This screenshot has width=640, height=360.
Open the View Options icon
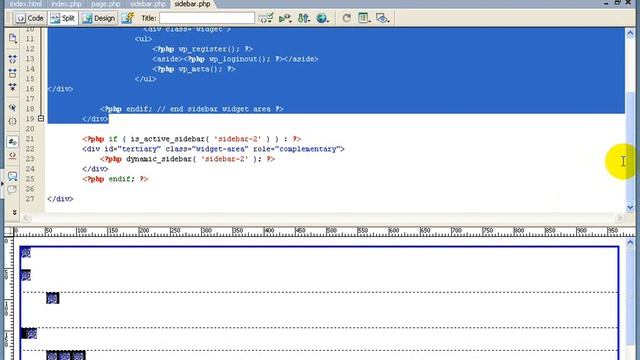pyautogui.click(x=364, y=18)
